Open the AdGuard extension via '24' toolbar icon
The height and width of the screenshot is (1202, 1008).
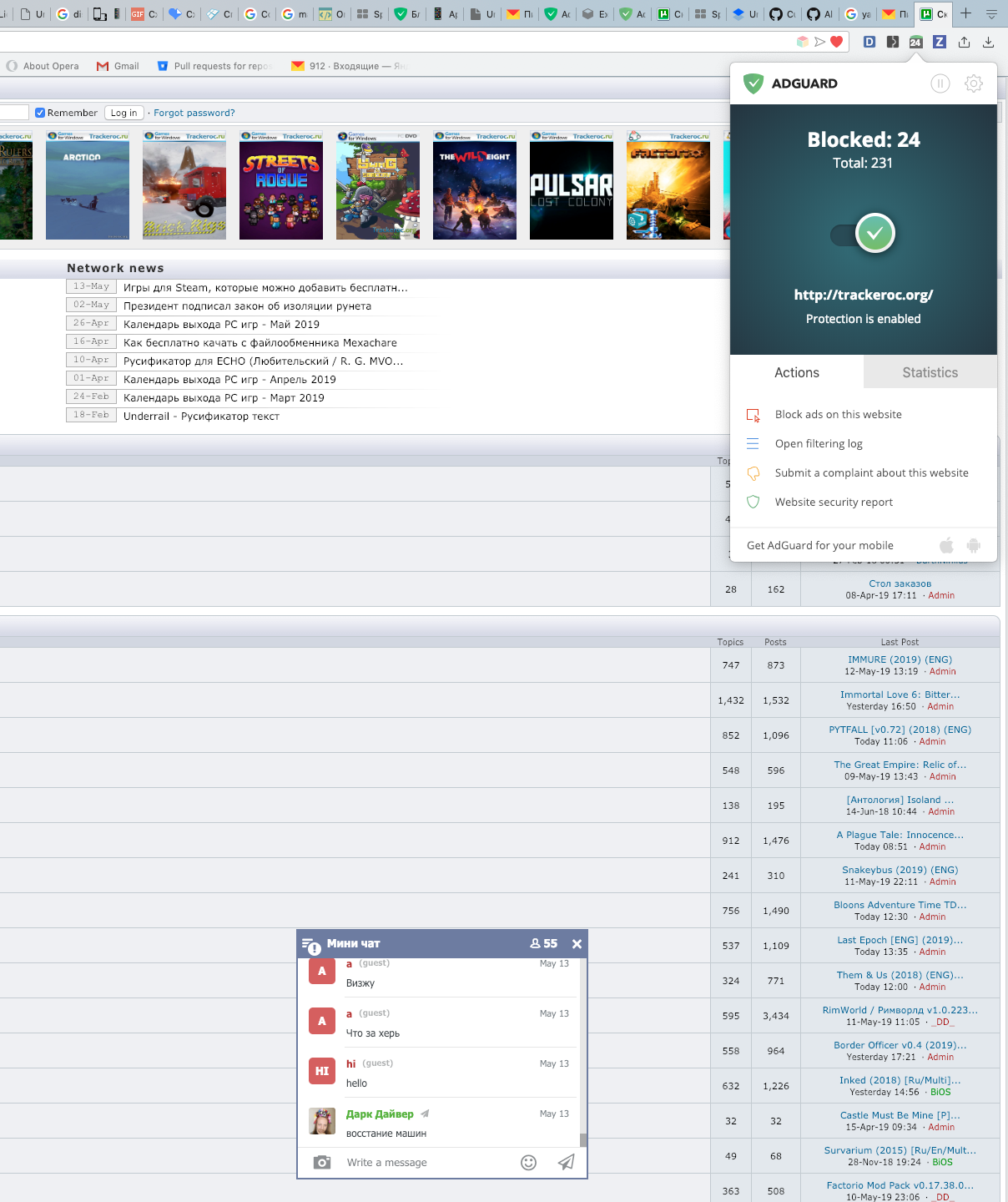coord(917,42)
